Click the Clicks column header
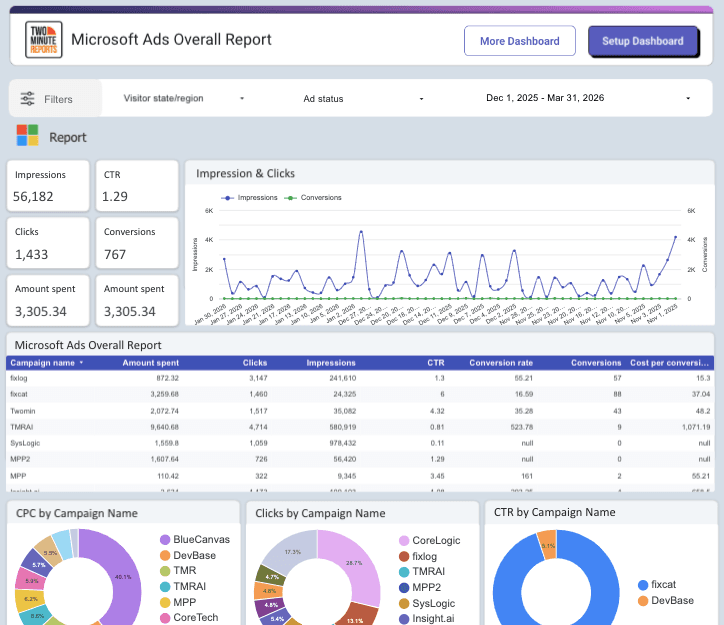Screen dimensions: 724x625 (255, 363)
